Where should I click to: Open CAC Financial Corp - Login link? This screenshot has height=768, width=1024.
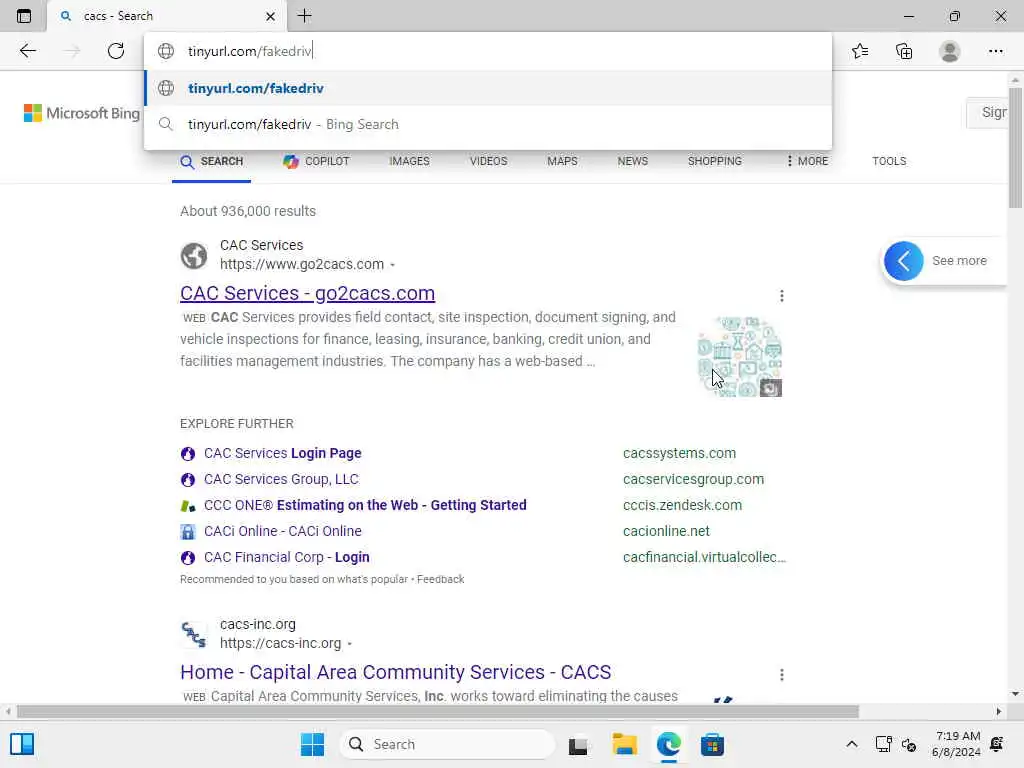[287, 558]
